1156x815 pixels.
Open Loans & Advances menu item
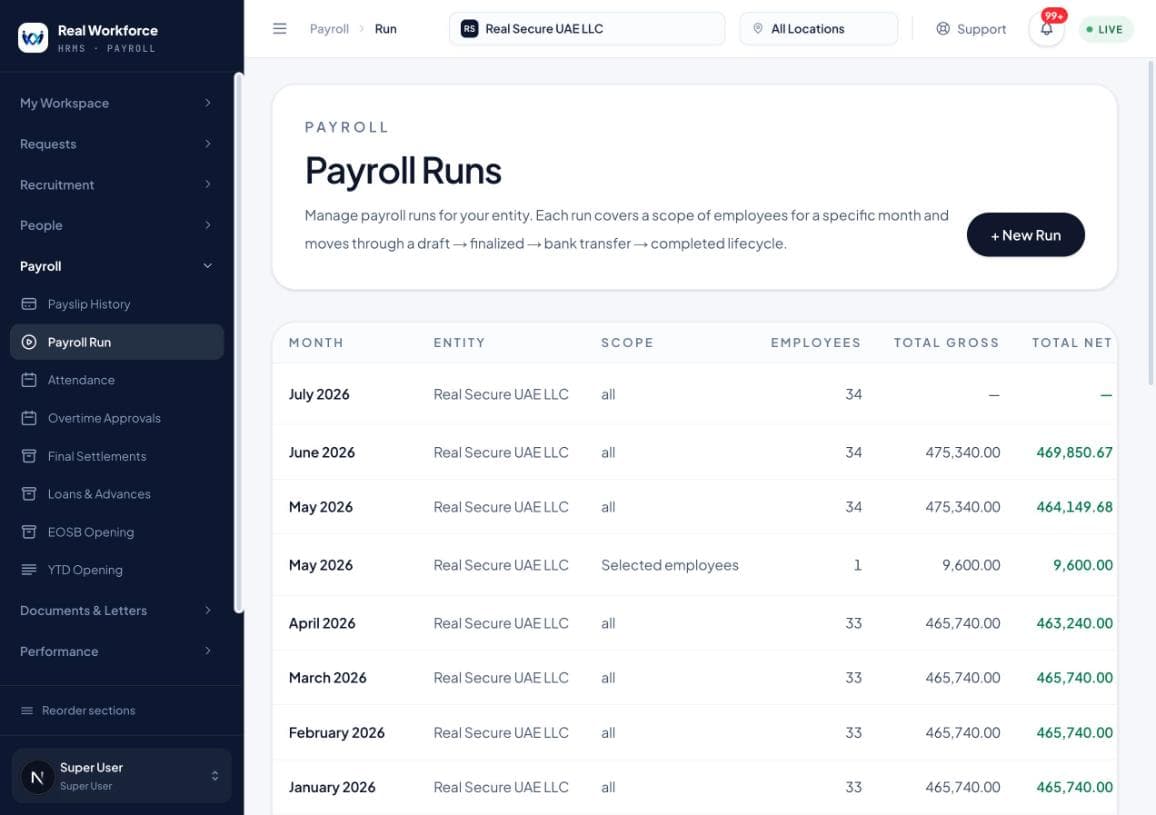116,494
